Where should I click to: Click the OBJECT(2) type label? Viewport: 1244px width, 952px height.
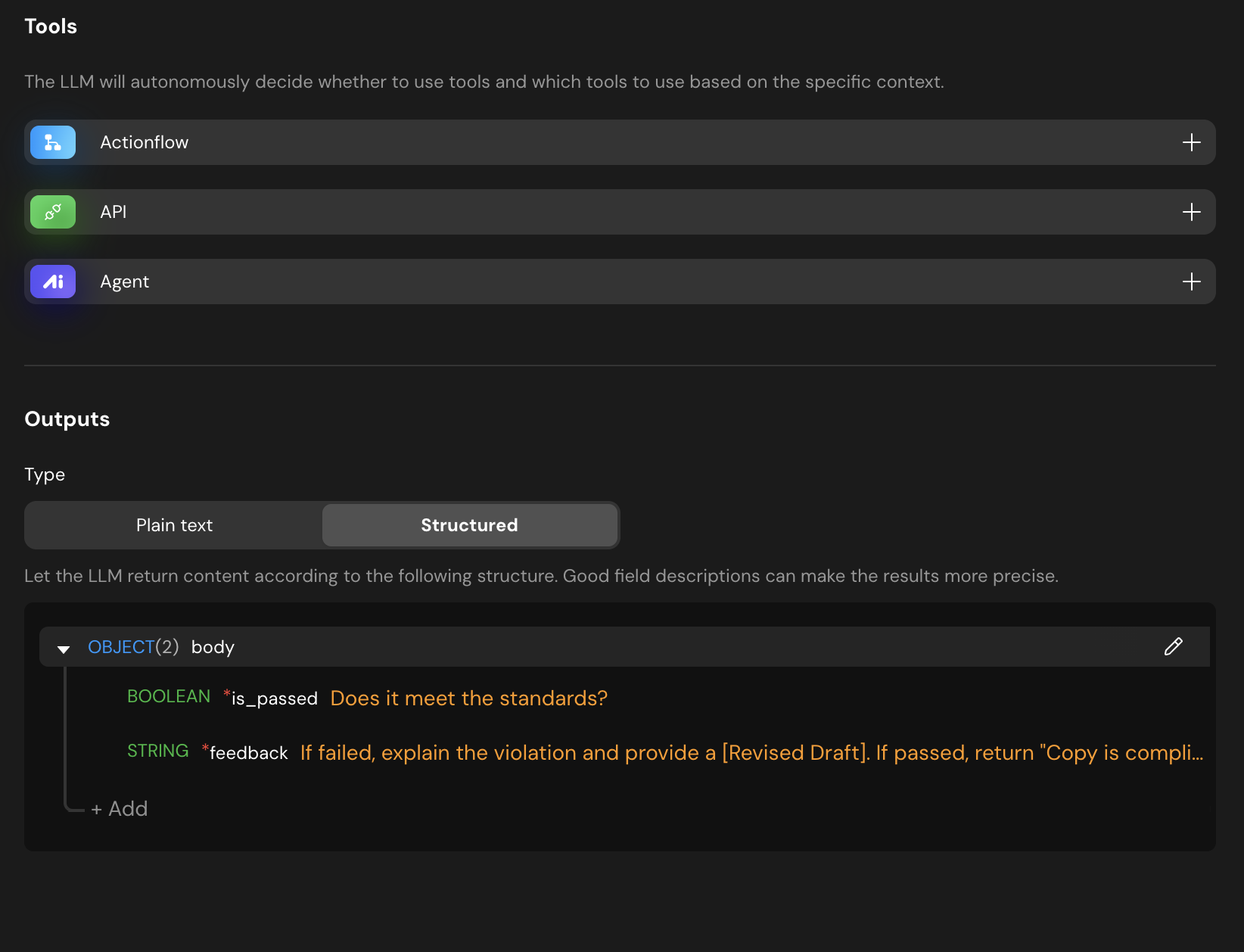pyautogui.click(x=133, y=647)
